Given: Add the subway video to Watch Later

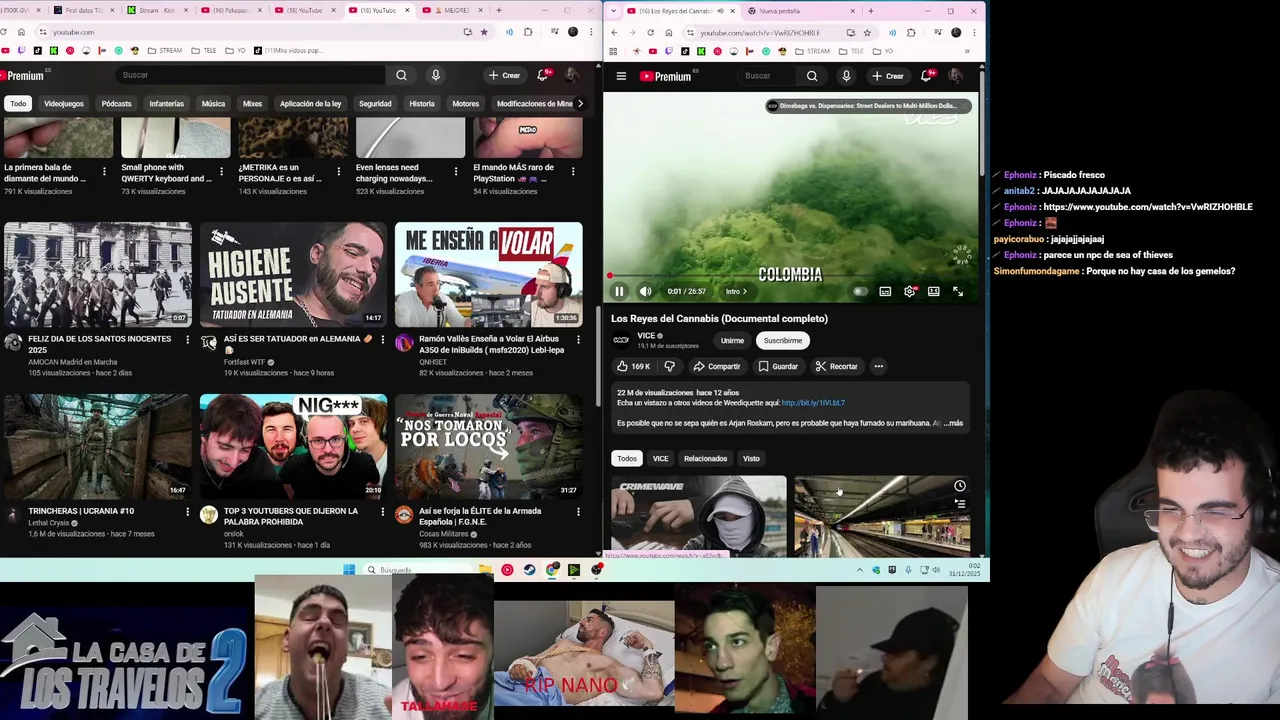Looking at the screenshot, I should [959, 486].
